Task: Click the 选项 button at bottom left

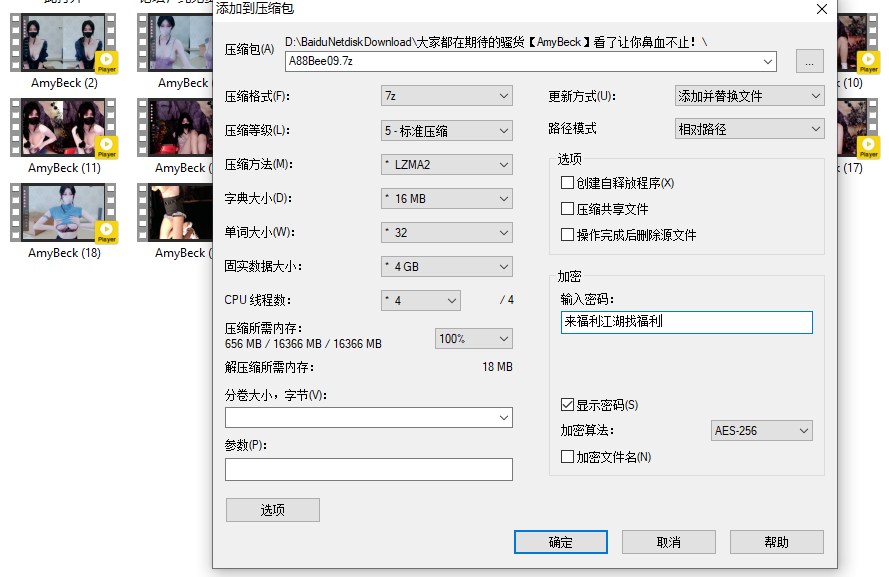Action: (x=273, y=510)
